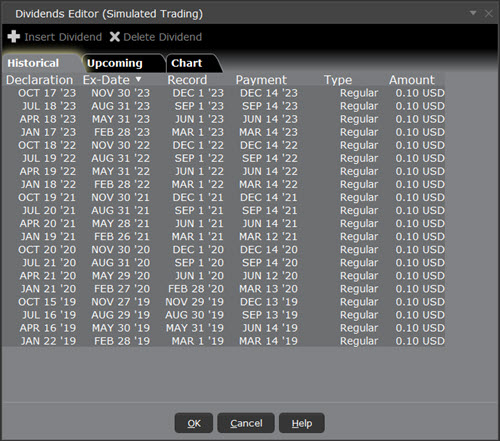
Task: Select record date MAY 31 '19
Action: [195, 328]
